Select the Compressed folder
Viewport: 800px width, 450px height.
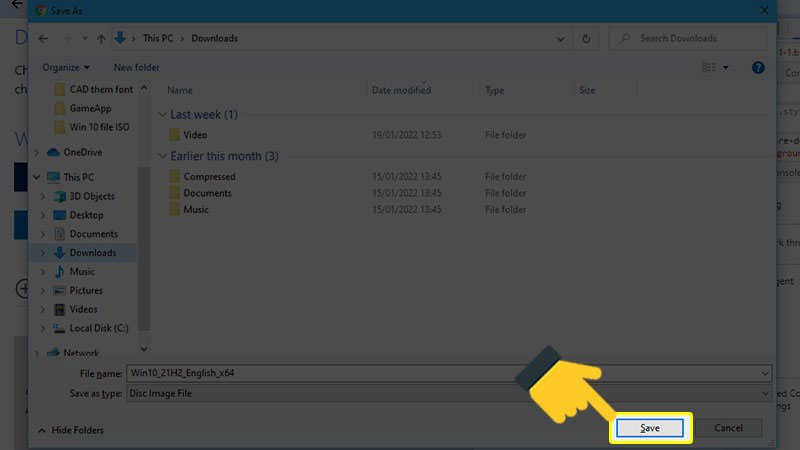208,177
